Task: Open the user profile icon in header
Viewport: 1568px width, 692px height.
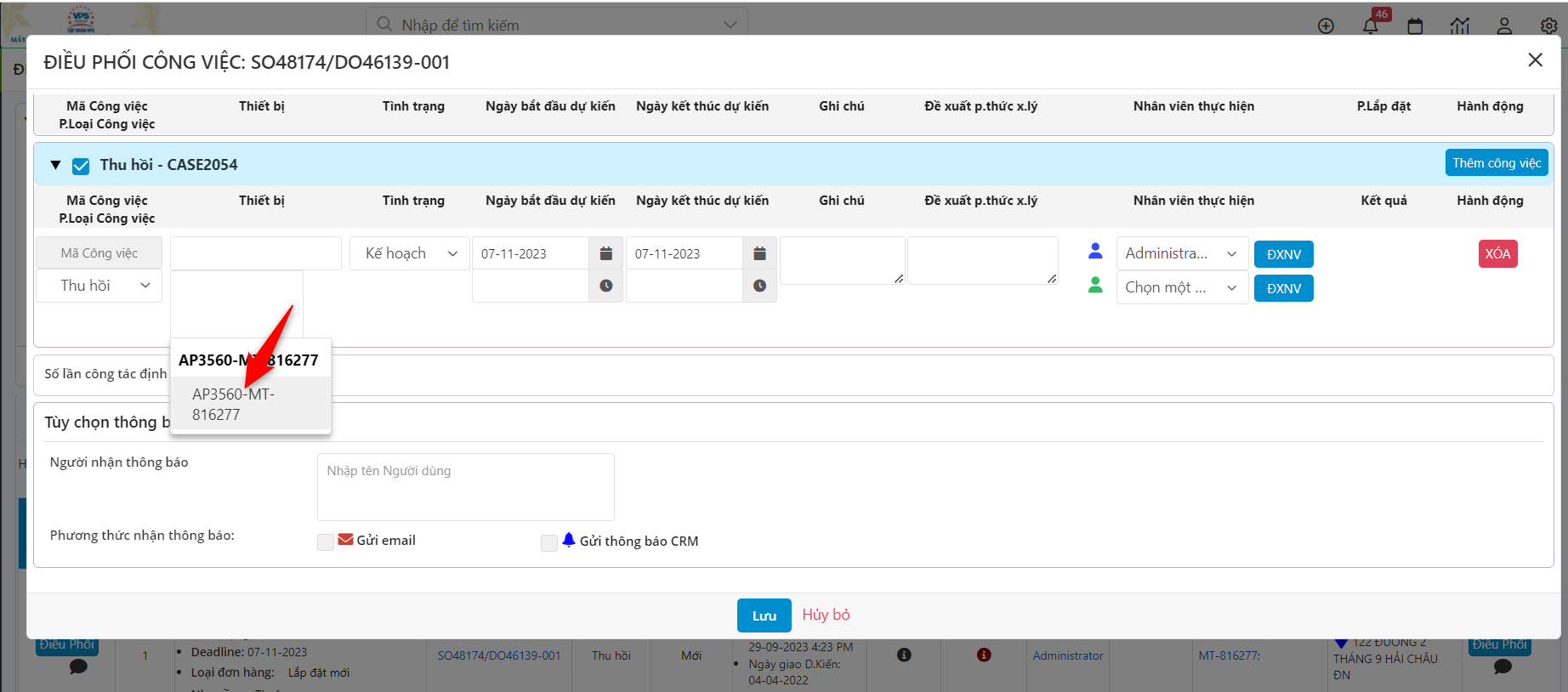Action: [1504, 26]
